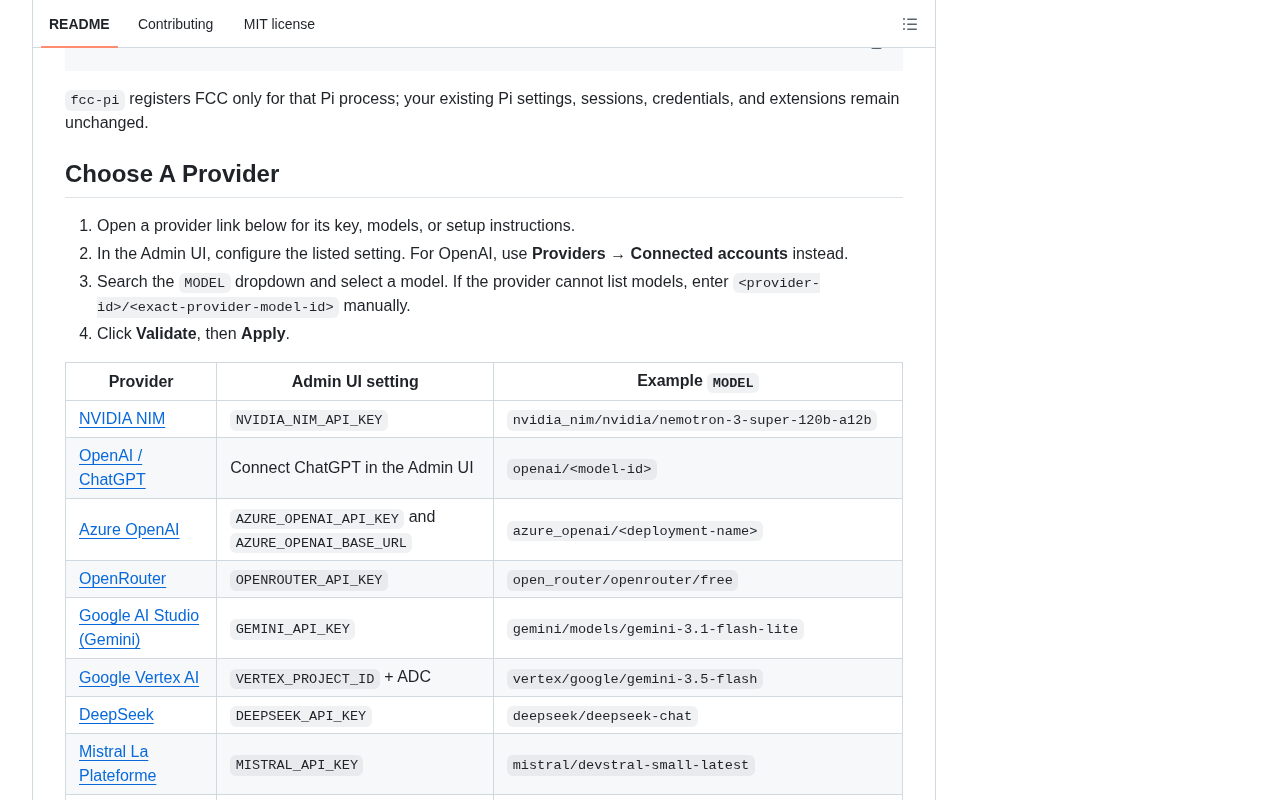Open the MIT license tab
The height and width of the screenshot is (800, 1280).
(x=279, y=24)
